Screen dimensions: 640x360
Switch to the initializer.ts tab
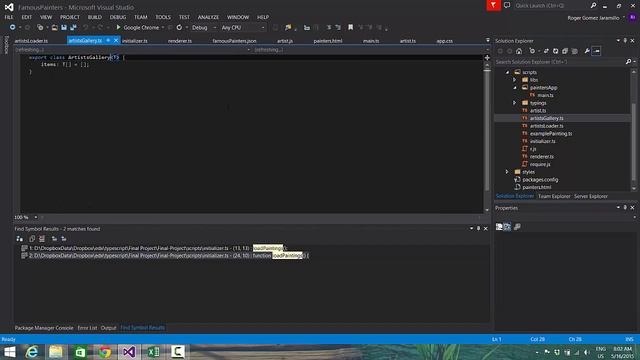coord(135,41)
